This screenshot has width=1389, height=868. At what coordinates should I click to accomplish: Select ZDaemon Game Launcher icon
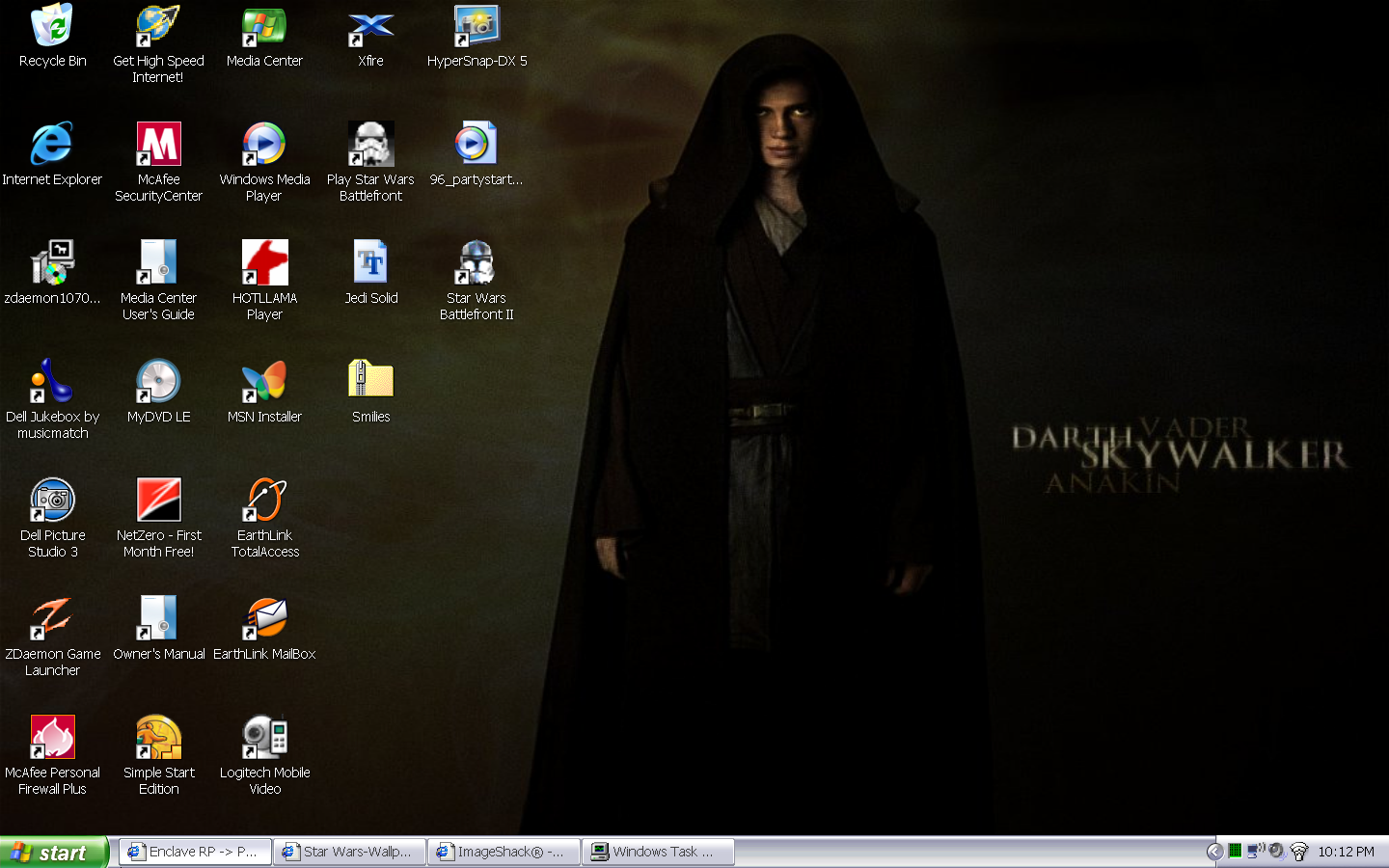coord(52,619)
